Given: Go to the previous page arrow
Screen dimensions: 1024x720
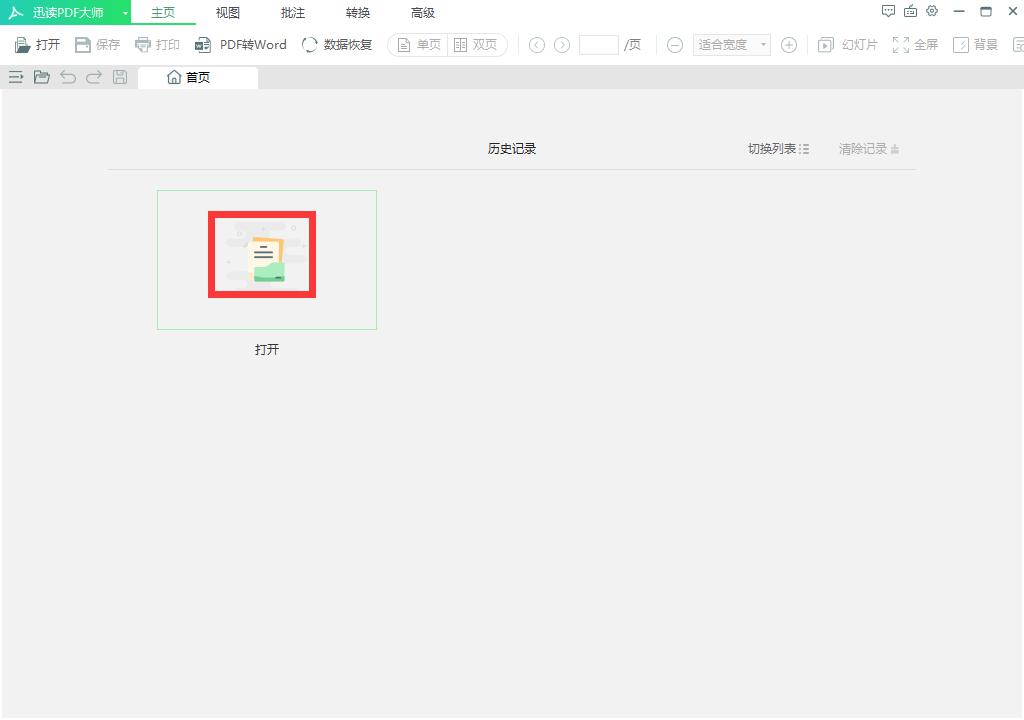Looking at the screenshot, I should (x=537, y=45).
